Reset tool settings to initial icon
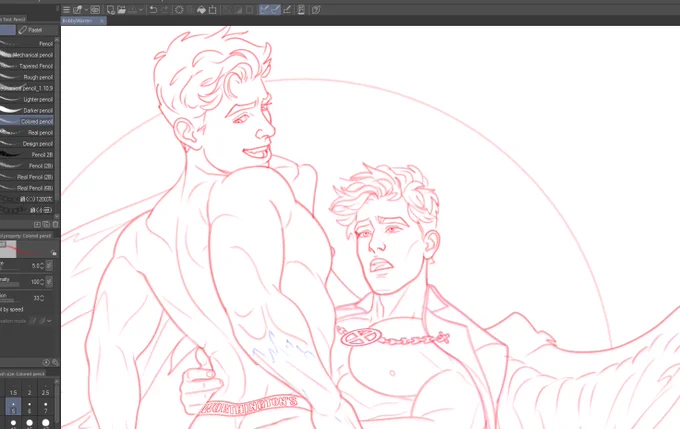 pyautogui.click(x=46, y=362)
